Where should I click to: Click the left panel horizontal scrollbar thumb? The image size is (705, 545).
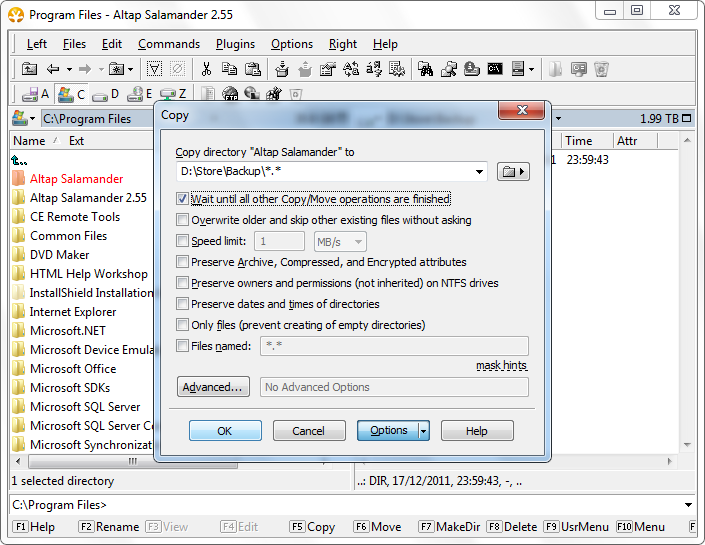click(133, 461)
